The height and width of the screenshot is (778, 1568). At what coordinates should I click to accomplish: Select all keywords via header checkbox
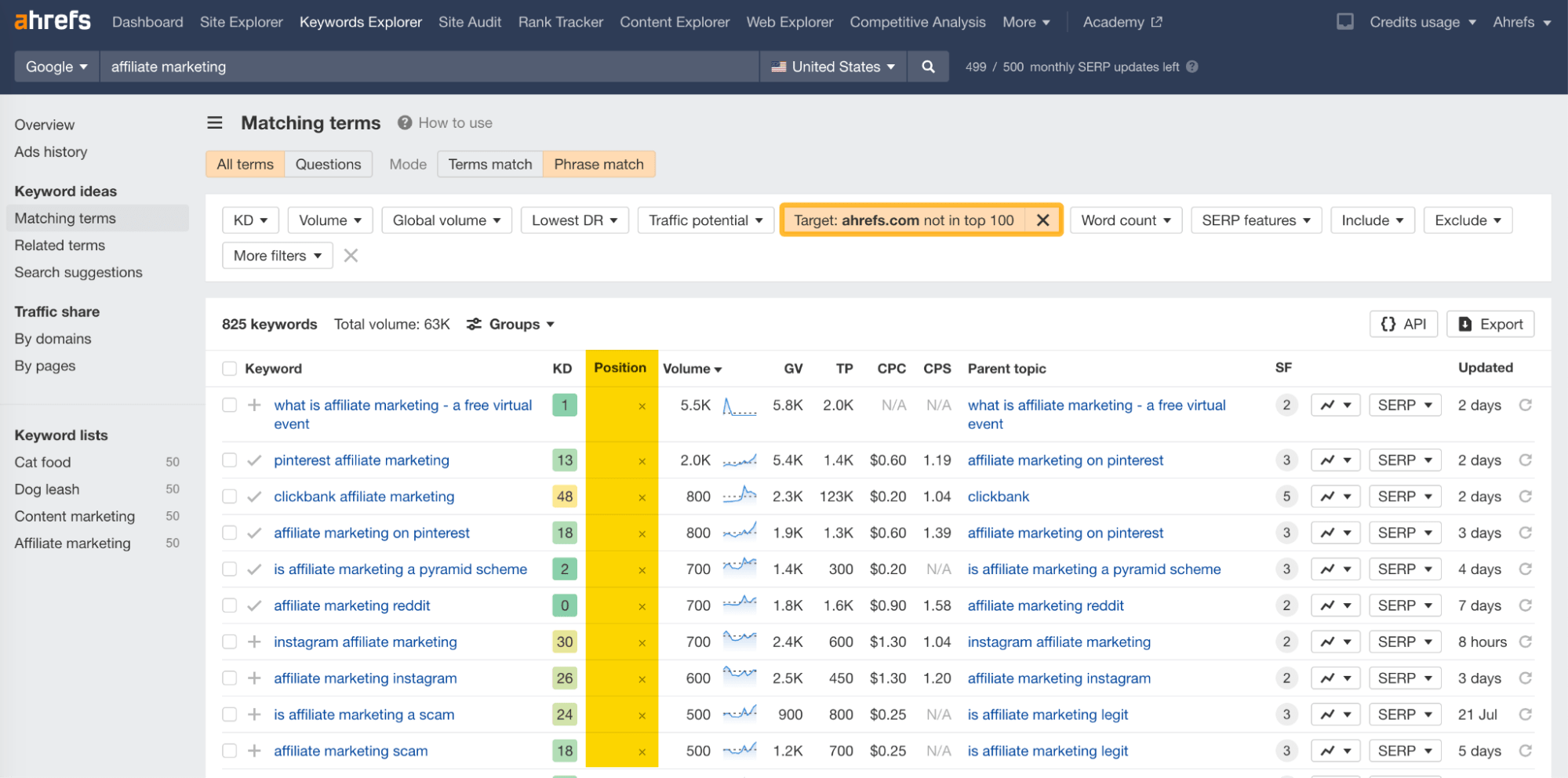click(229, 368)
